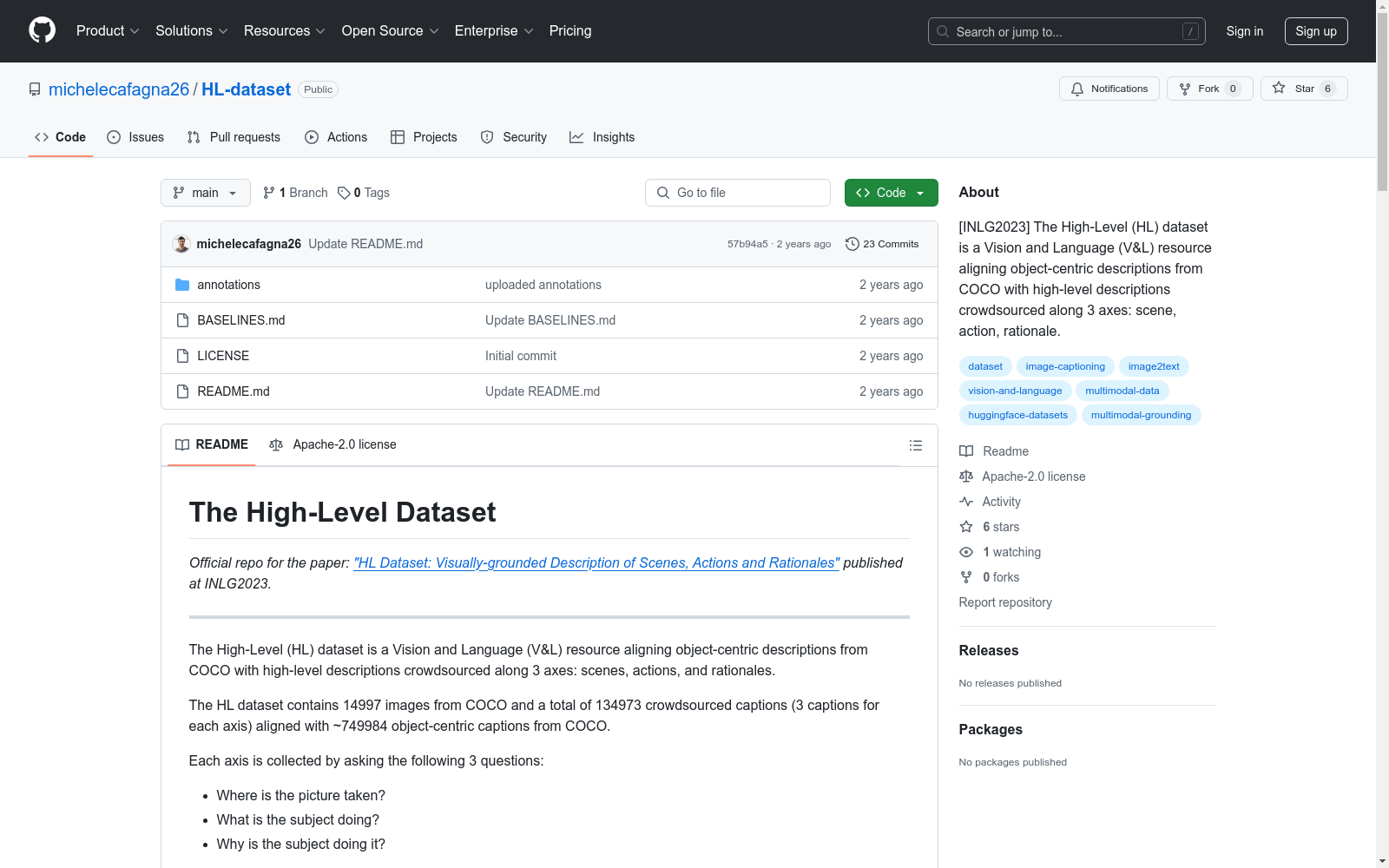Open the HL Dataset paper link
Screen dimensions: 1389x868
pos(596,562)
